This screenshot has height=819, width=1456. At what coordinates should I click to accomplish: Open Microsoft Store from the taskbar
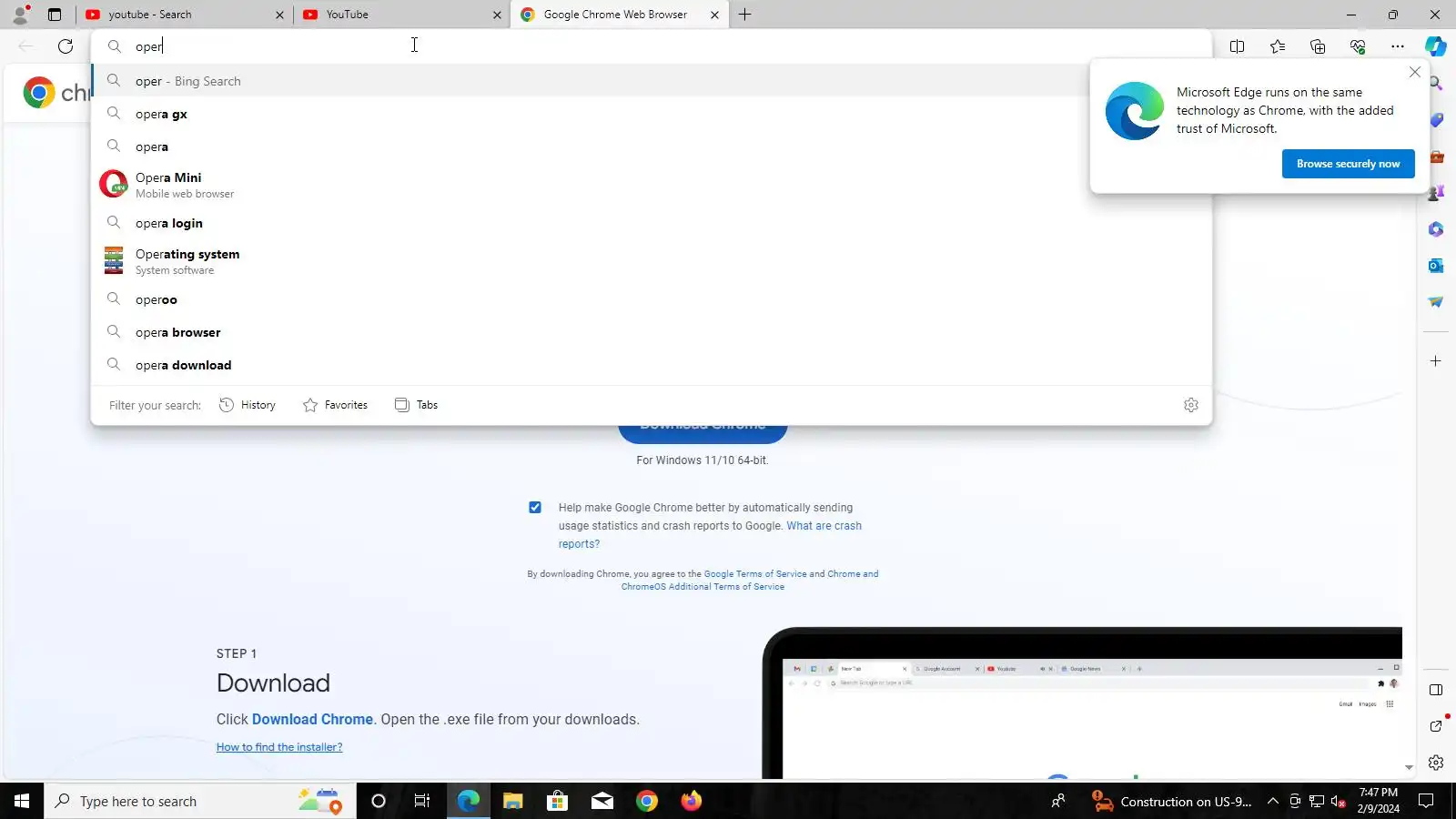(557, 801)
